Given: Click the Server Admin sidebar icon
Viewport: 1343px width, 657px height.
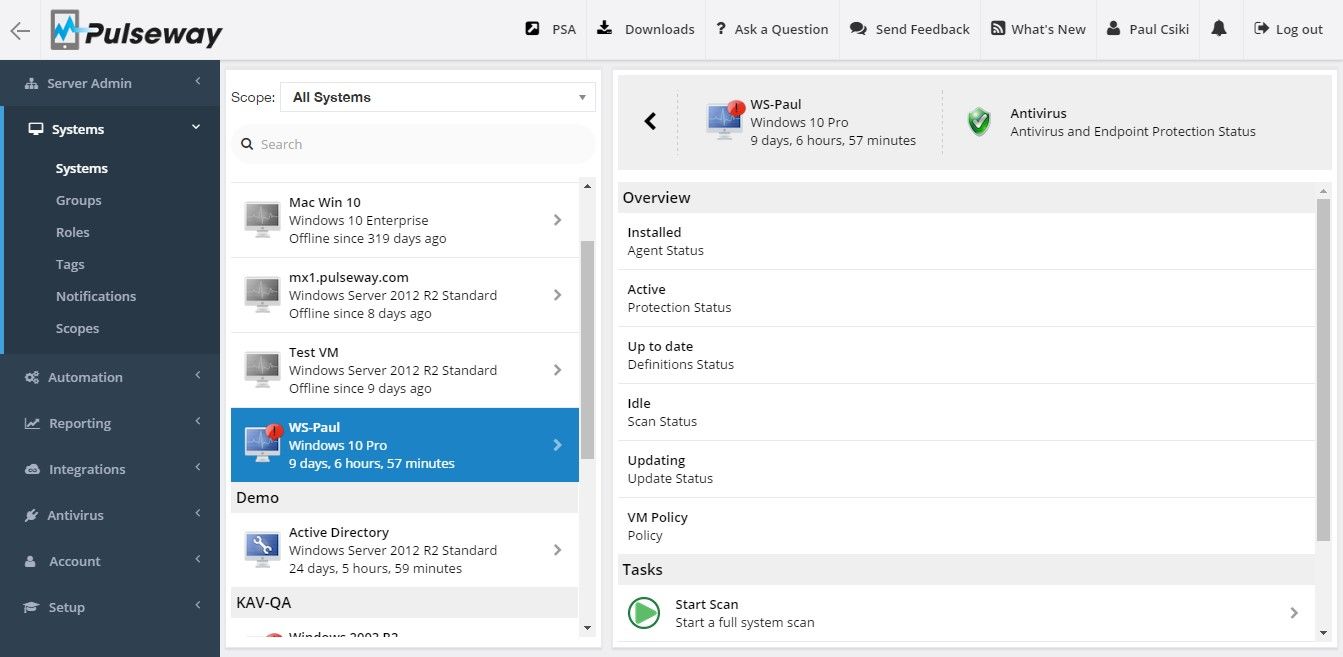Looking at the screenshot, I should coord(31,83).
